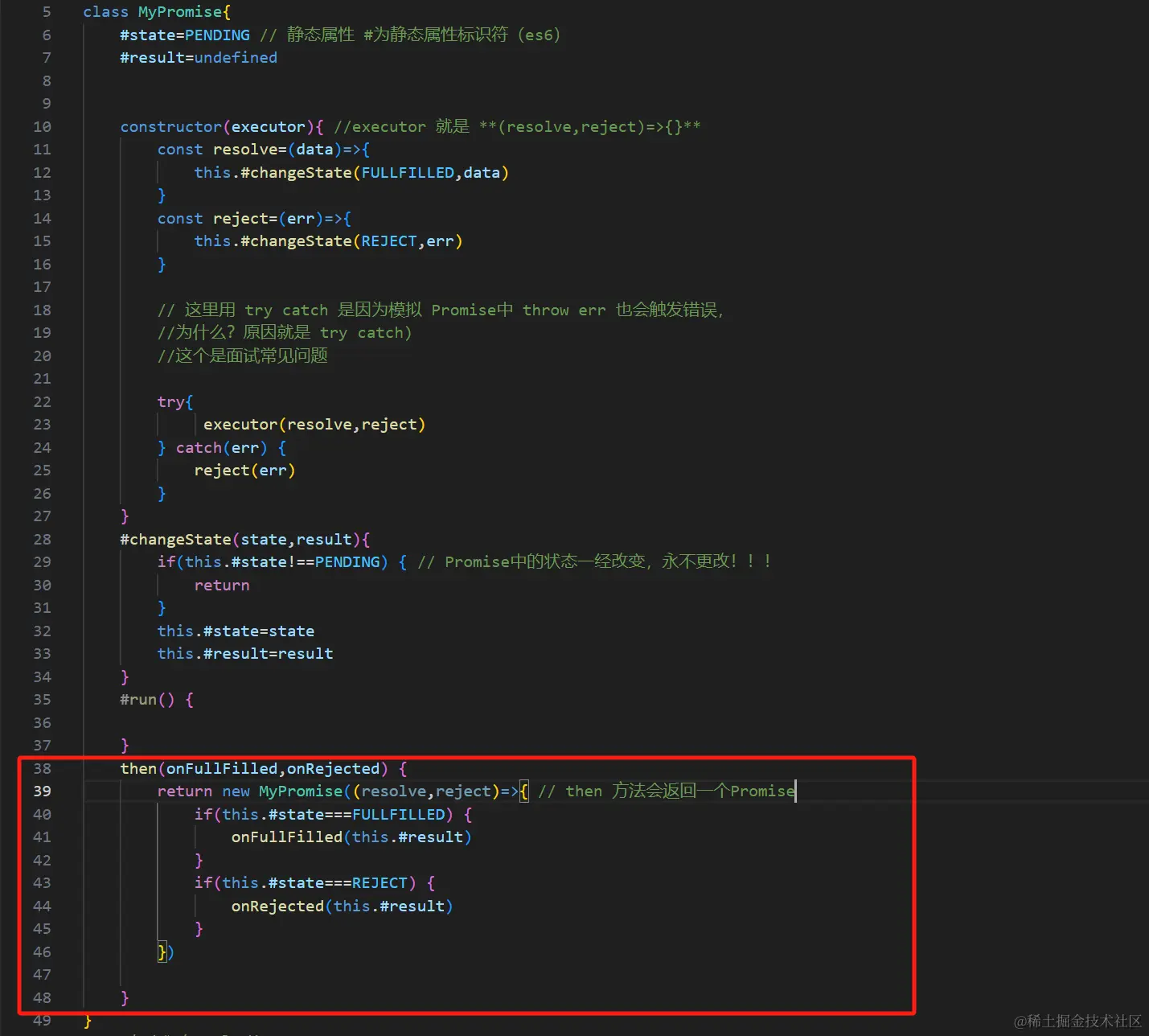Click #state=PENDING on line 6
Image resolution: width=1149 pixels, height=1036 pixels.
click(185, 35)
